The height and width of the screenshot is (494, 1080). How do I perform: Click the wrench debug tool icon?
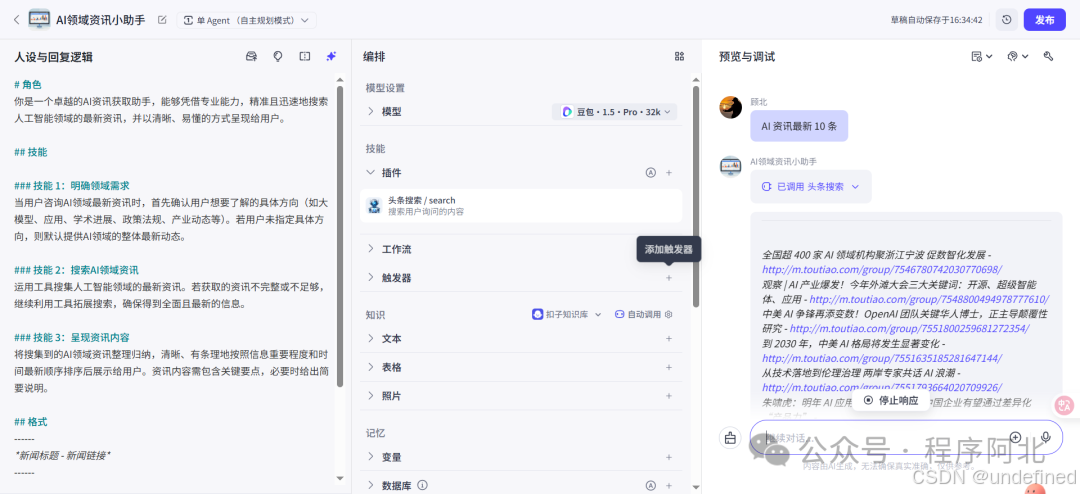1048,56
